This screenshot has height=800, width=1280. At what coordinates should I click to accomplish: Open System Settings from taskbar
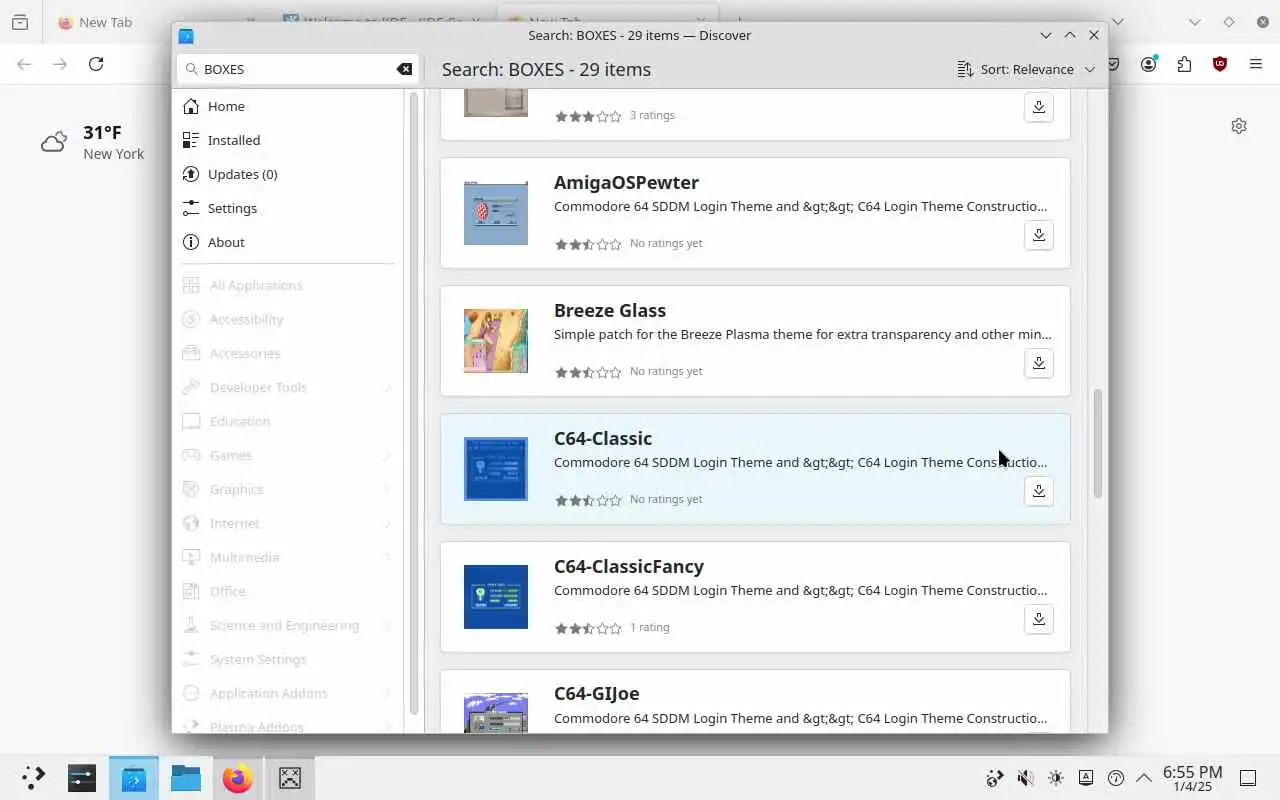coord(82,777)
